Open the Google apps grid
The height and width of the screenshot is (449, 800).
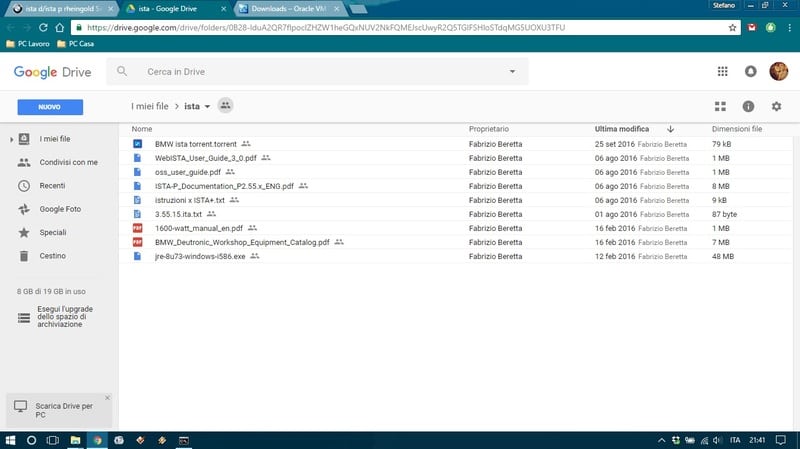pos(722,71)
